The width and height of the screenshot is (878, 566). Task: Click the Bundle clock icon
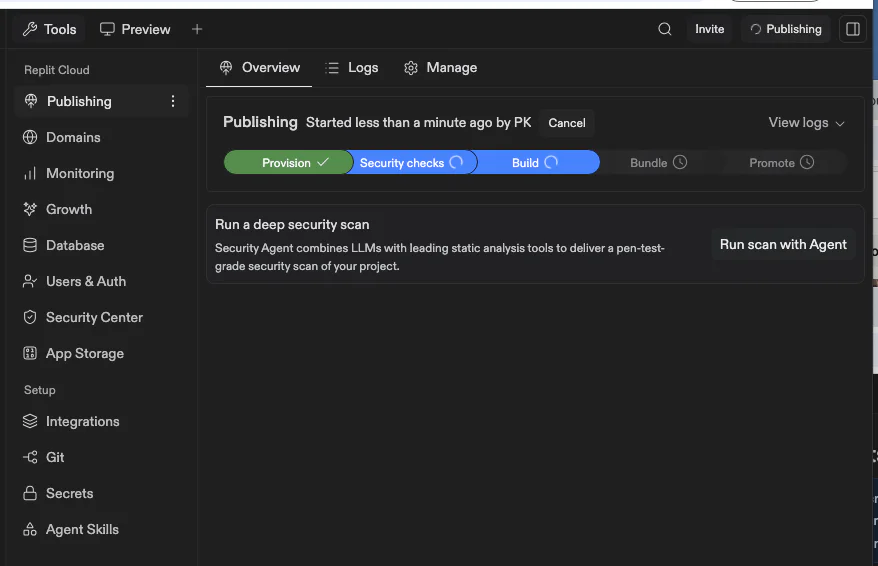coord(680,162)
